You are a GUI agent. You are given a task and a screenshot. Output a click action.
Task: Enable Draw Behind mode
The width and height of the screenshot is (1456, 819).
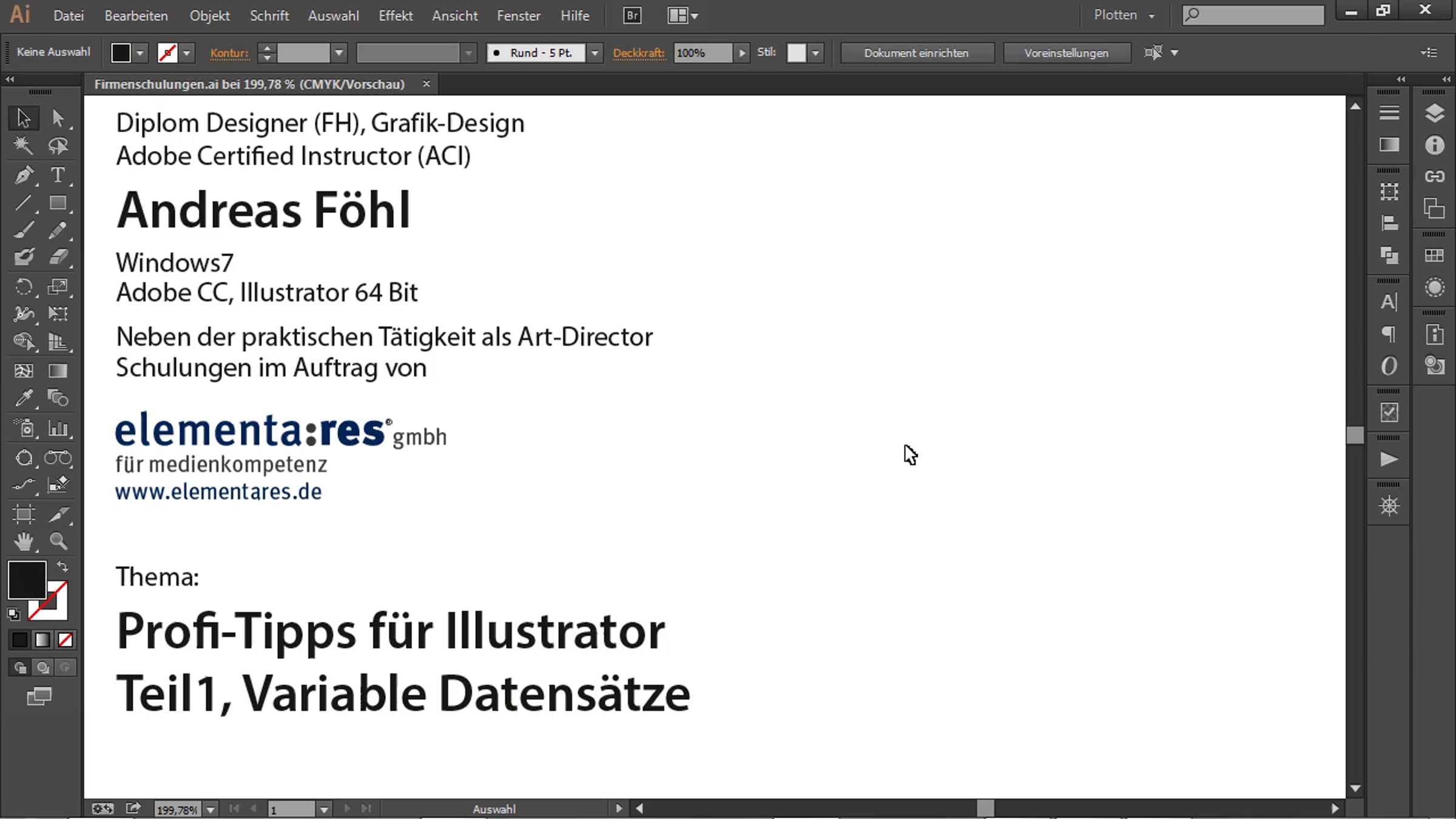pyautogui.click(x=42, y=668)
